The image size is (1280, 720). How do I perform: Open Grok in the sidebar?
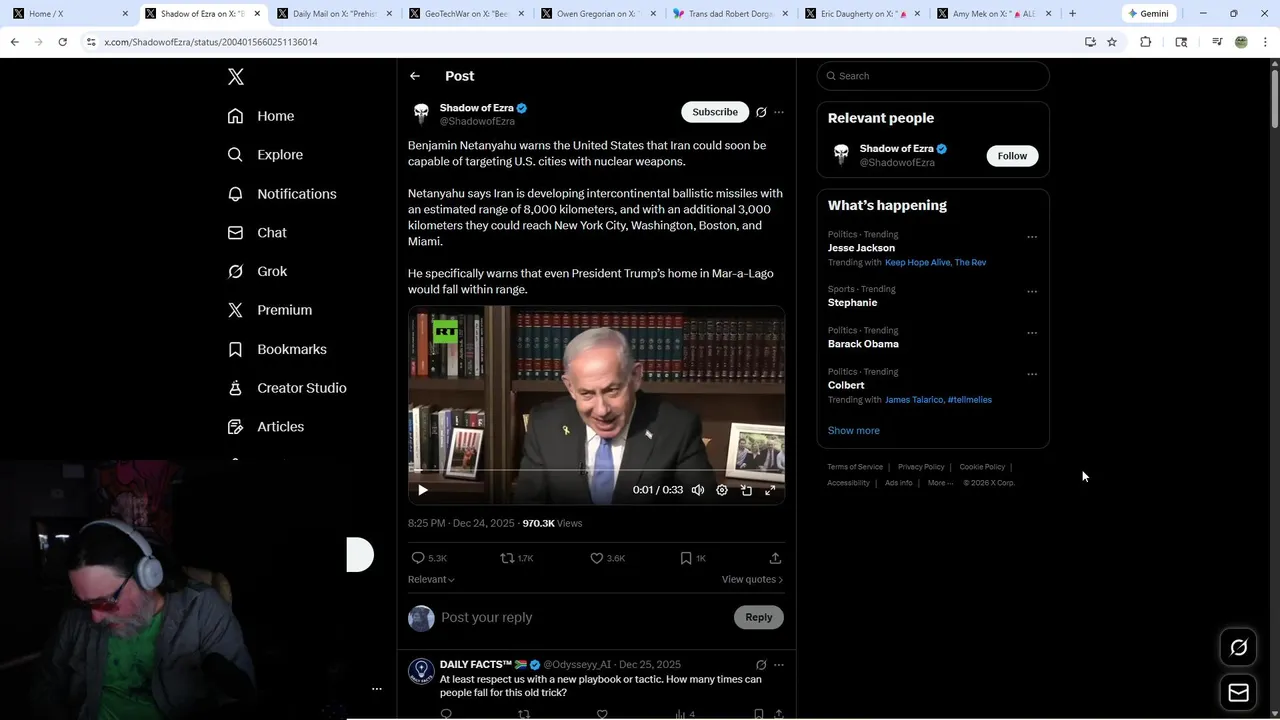(x=257, y=271)
